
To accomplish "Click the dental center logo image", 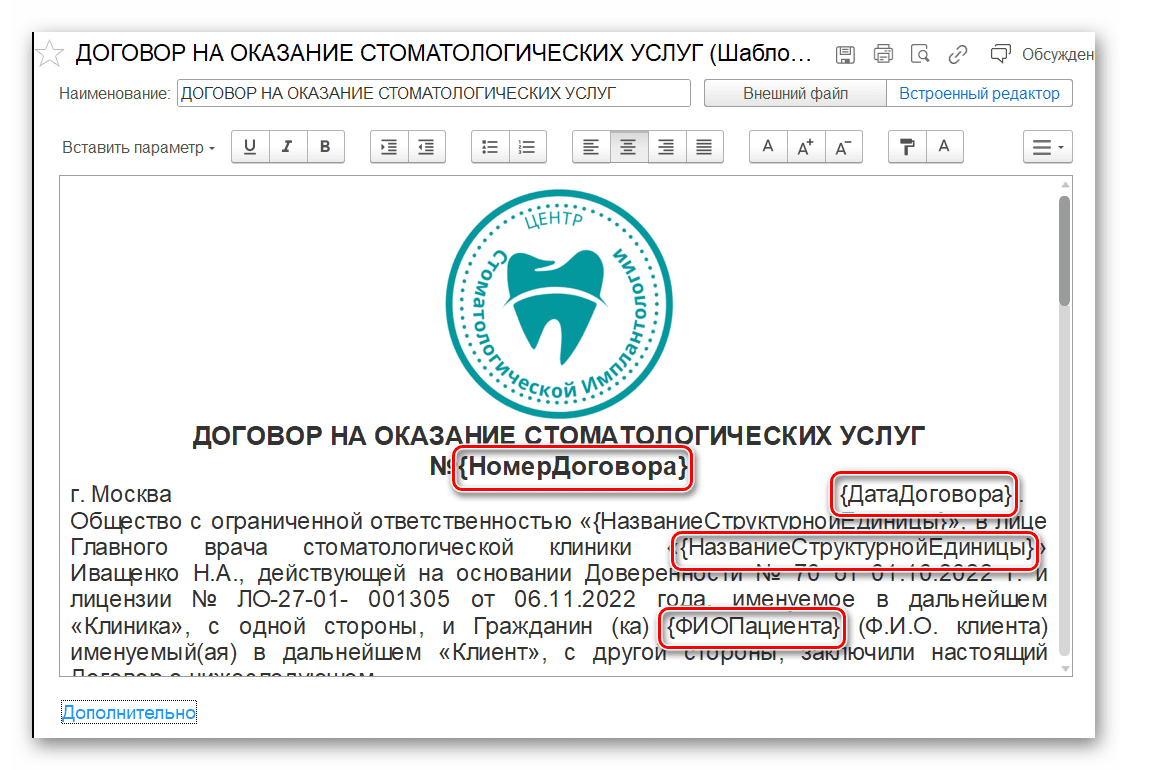I will [x=559, y=304].
